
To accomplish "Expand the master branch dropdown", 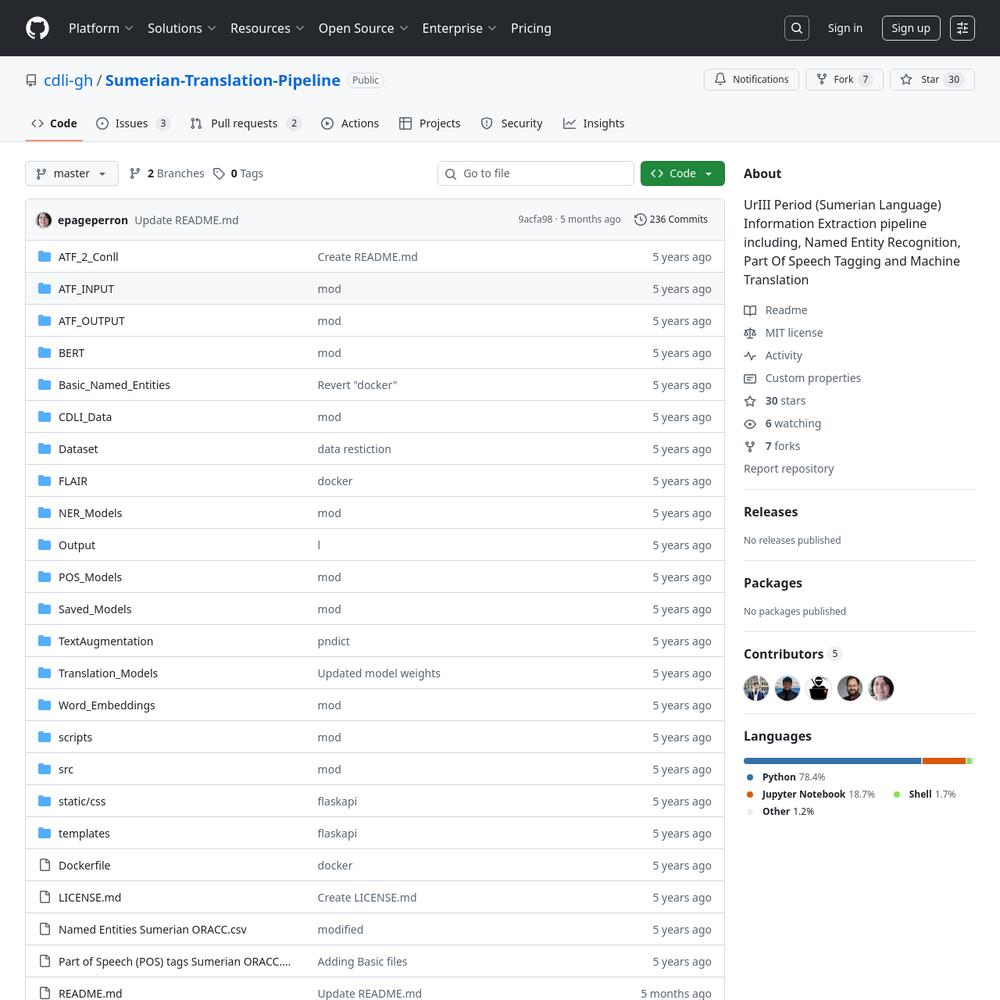I will point(71,174).
